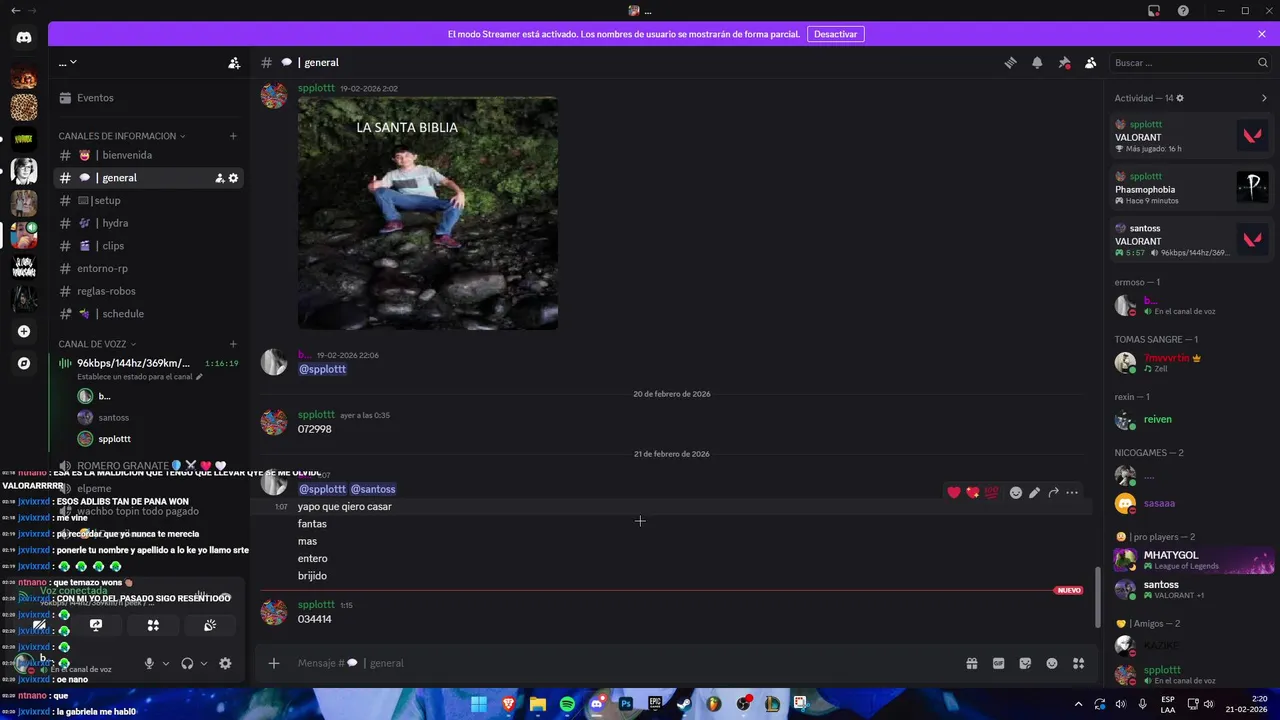Open Steam from the taskbar
Viewport: 1280px width, 720px height.
pos(684,704)
